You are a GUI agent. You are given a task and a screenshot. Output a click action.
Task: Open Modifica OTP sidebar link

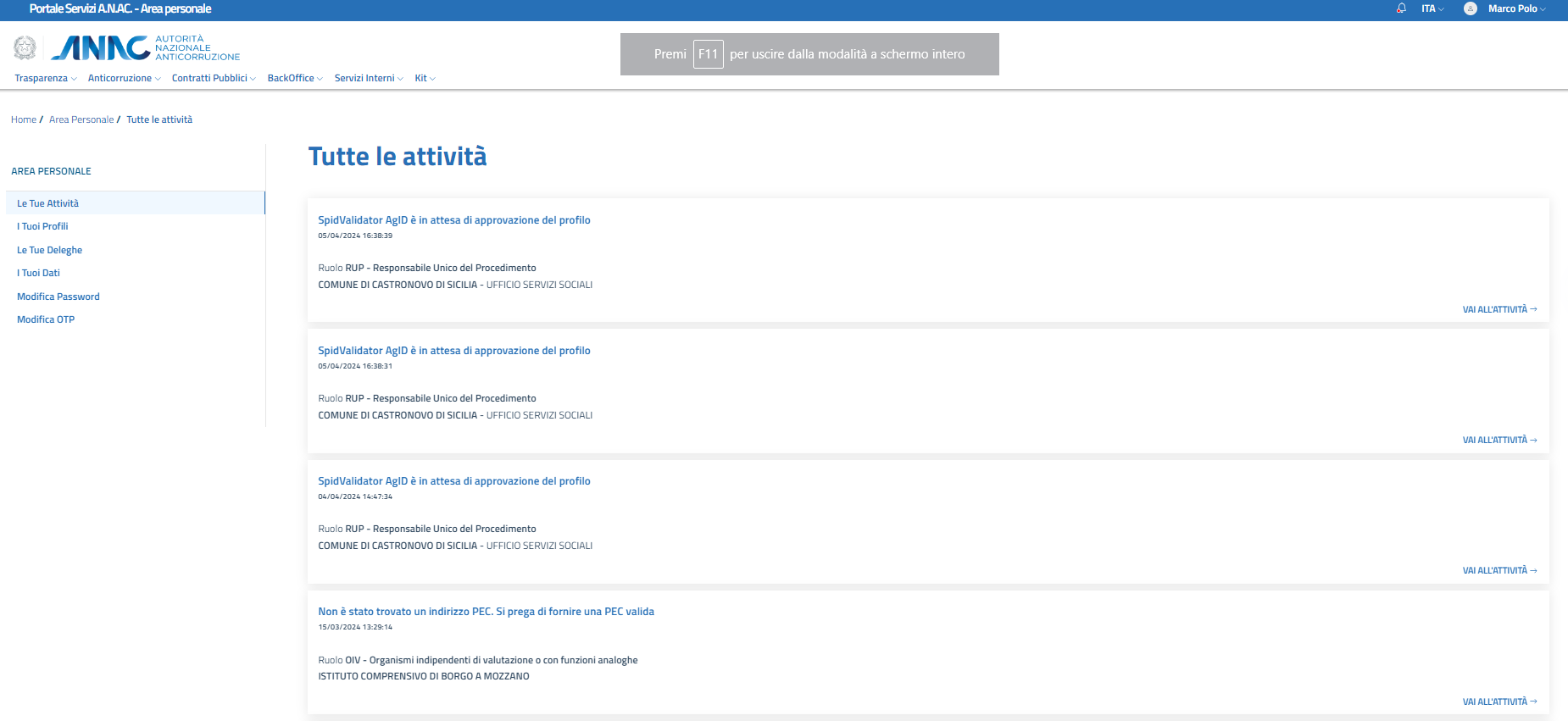point(46,319)
